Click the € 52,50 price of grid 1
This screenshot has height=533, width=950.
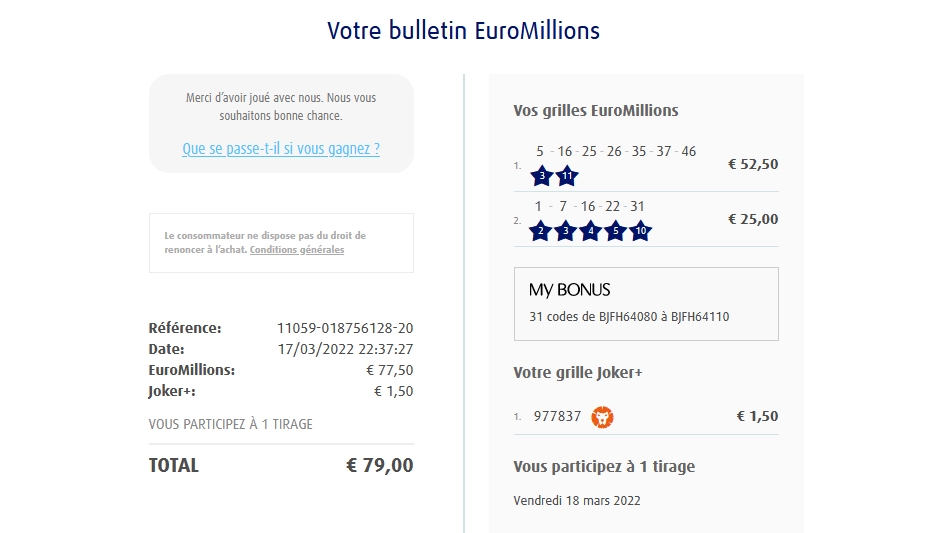pyautogui.click(x=753, y=164)
